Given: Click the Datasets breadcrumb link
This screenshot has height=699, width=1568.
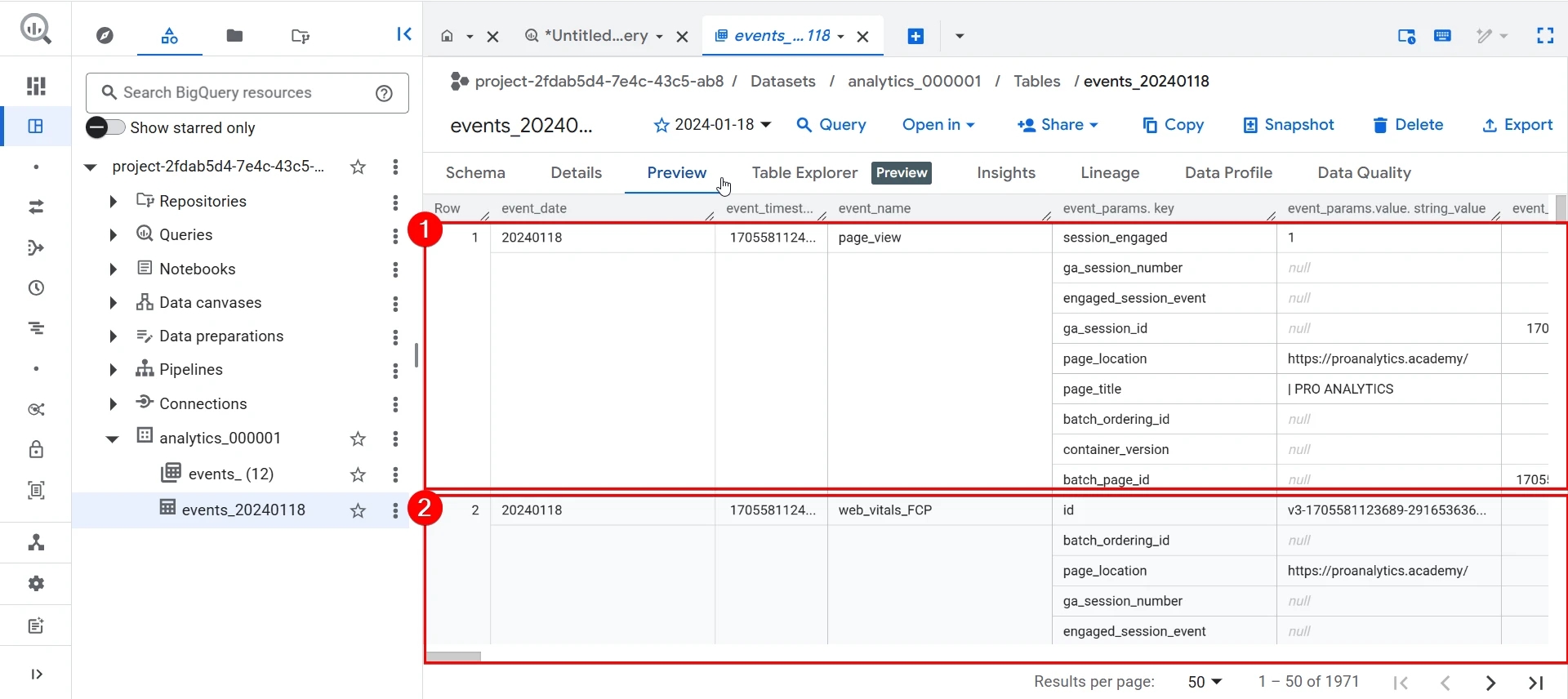Looking at the screenshot, I should [x=782, y=82].
